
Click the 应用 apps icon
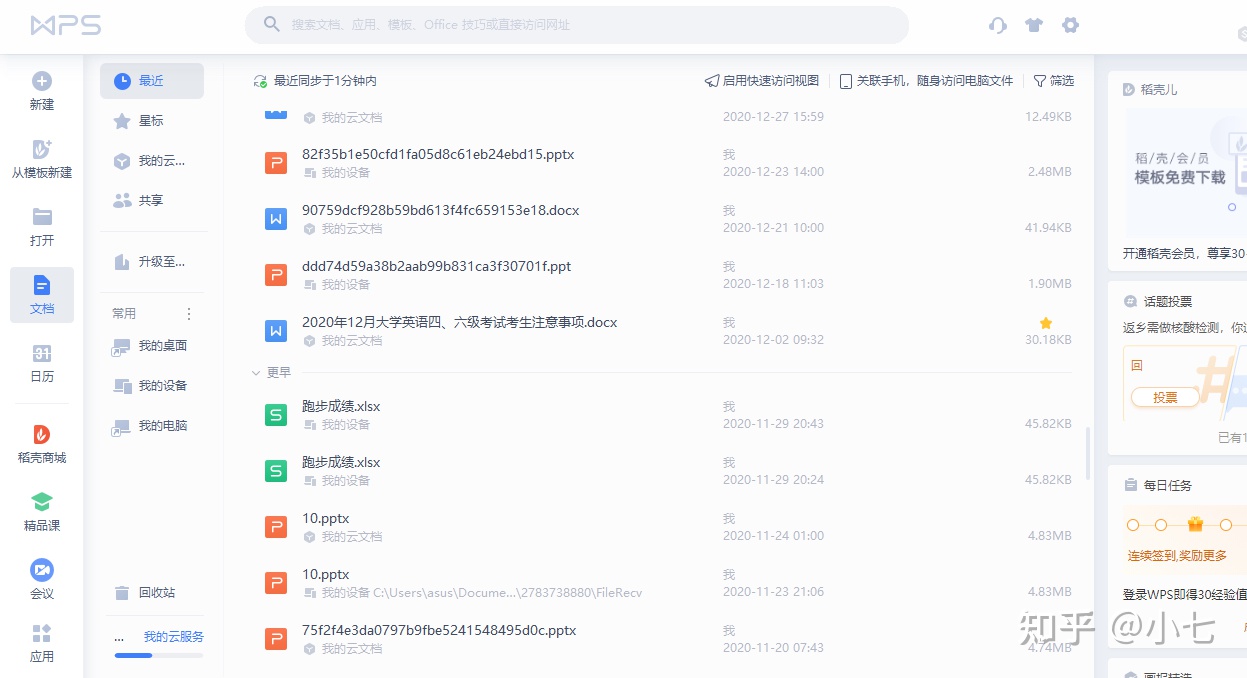pos(41,640)
